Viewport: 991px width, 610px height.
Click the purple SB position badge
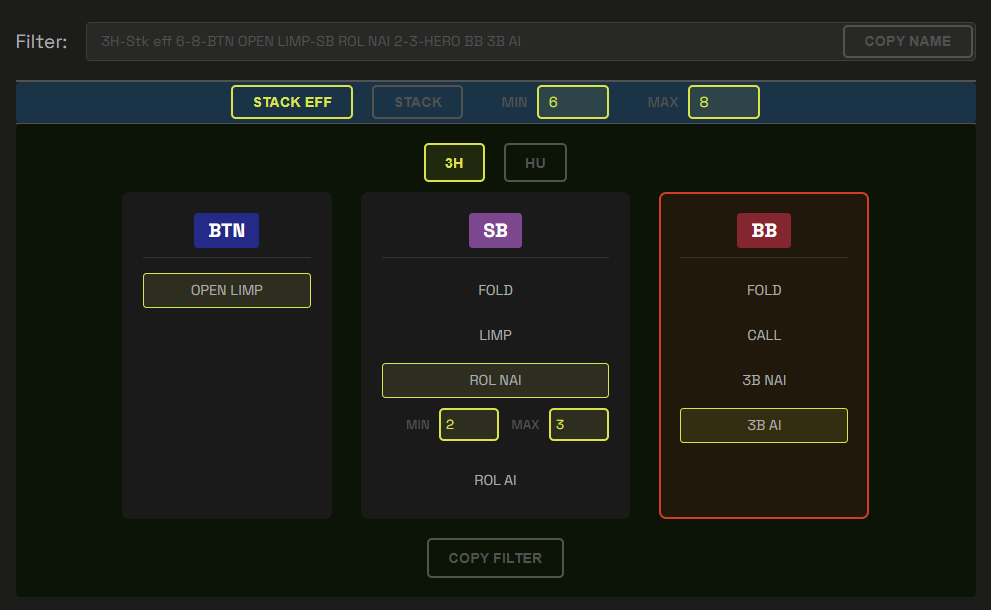495,230
